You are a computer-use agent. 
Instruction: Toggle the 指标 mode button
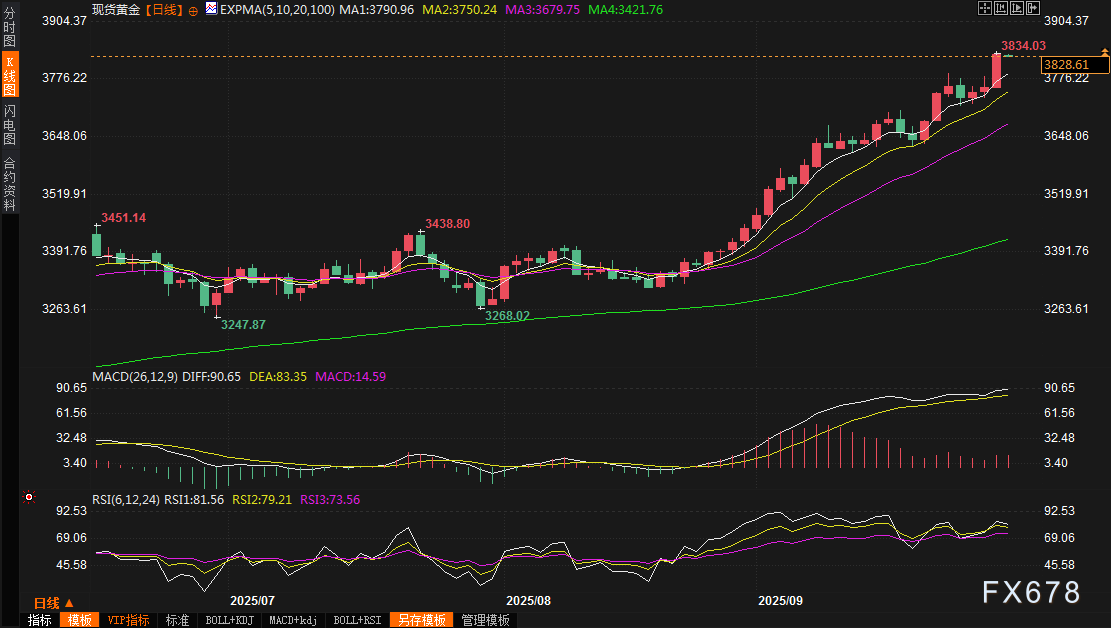[x=40, y=620]
